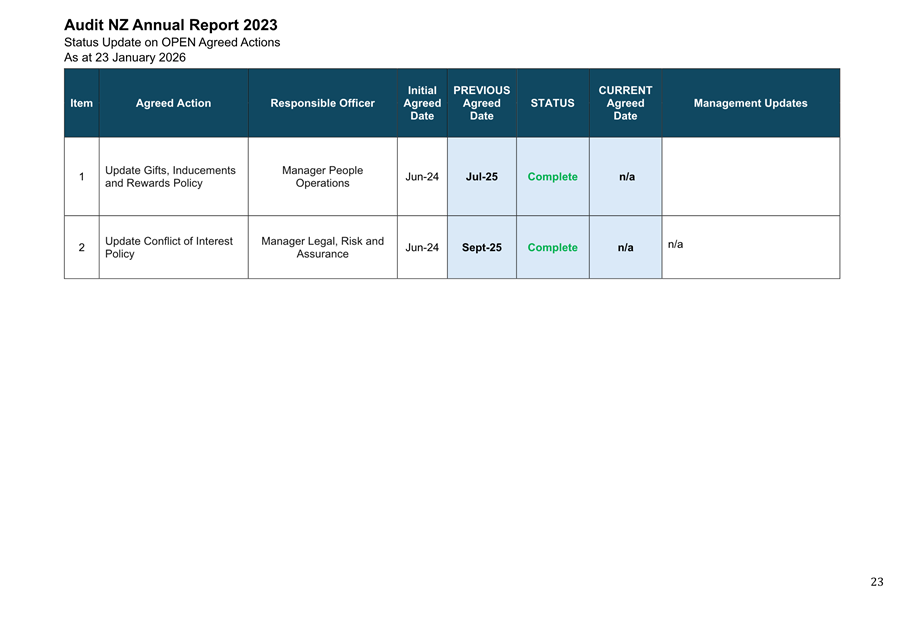The width and height of the screenshot is (899, 626).
Task: Click the "PREVIOUS Agreed Date" header cell
Action: click(481, 103)
